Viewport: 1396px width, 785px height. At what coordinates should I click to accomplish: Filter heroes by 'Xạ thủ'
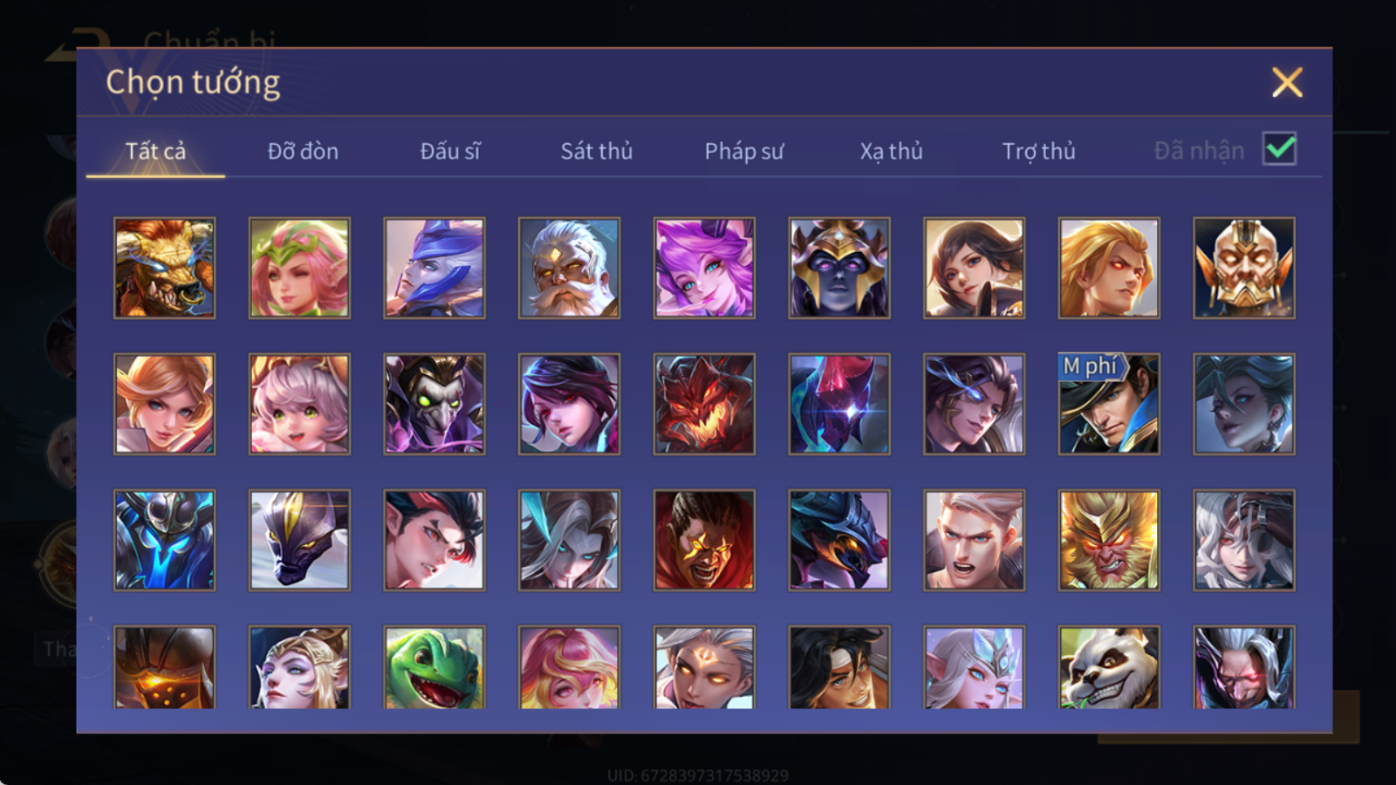pyautogui.click(x=891, y=151)
